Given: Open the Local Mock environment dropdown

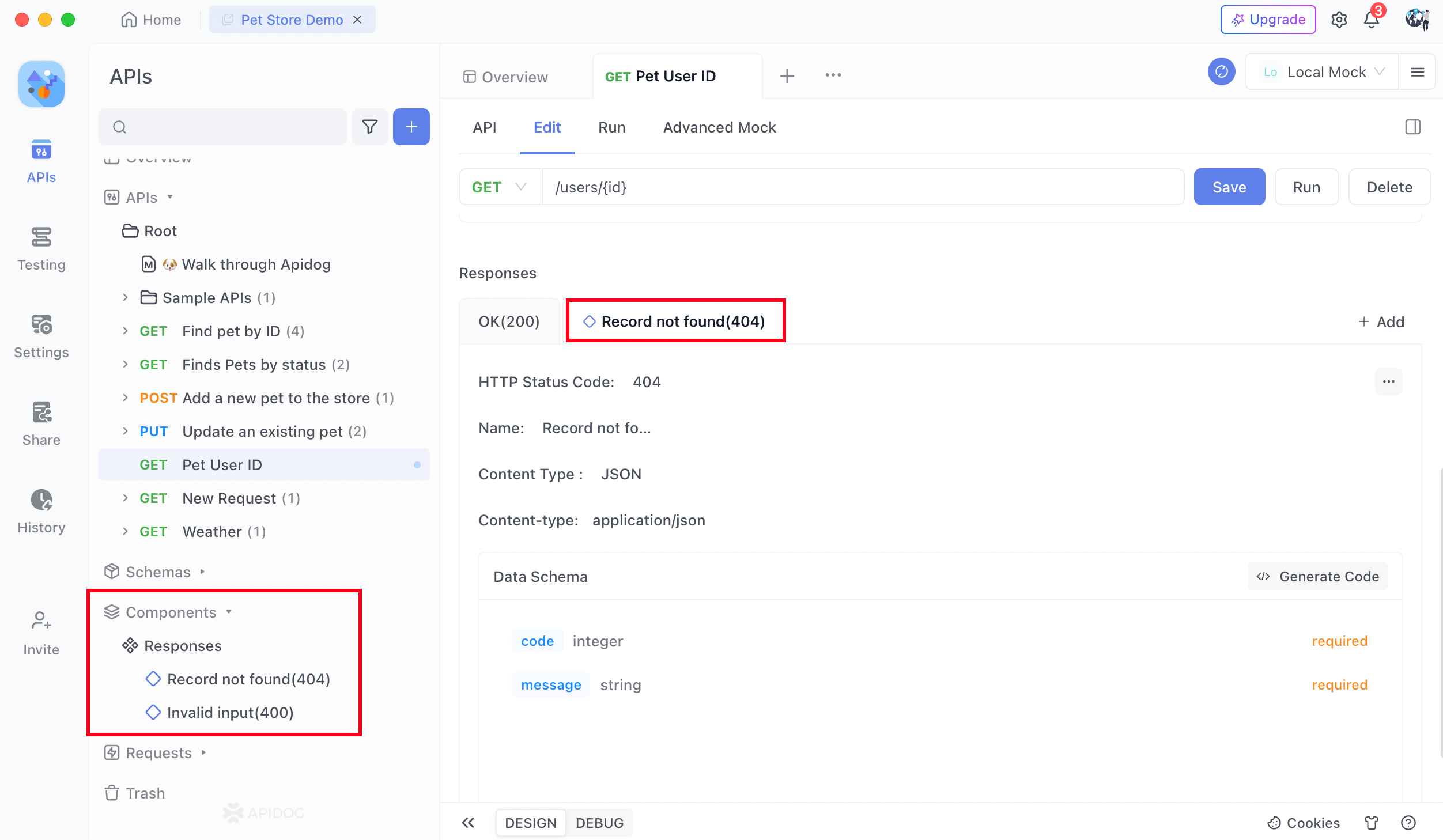Looking at the screenshot, I should 1323,72.
